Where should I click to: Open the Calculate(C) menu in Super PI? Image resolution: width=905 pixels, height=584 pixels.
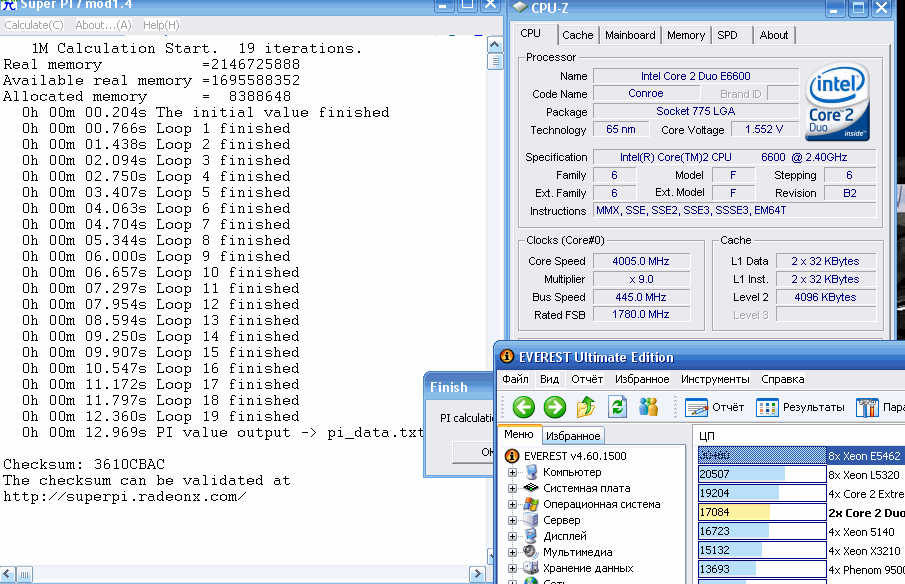pos(34,25)
